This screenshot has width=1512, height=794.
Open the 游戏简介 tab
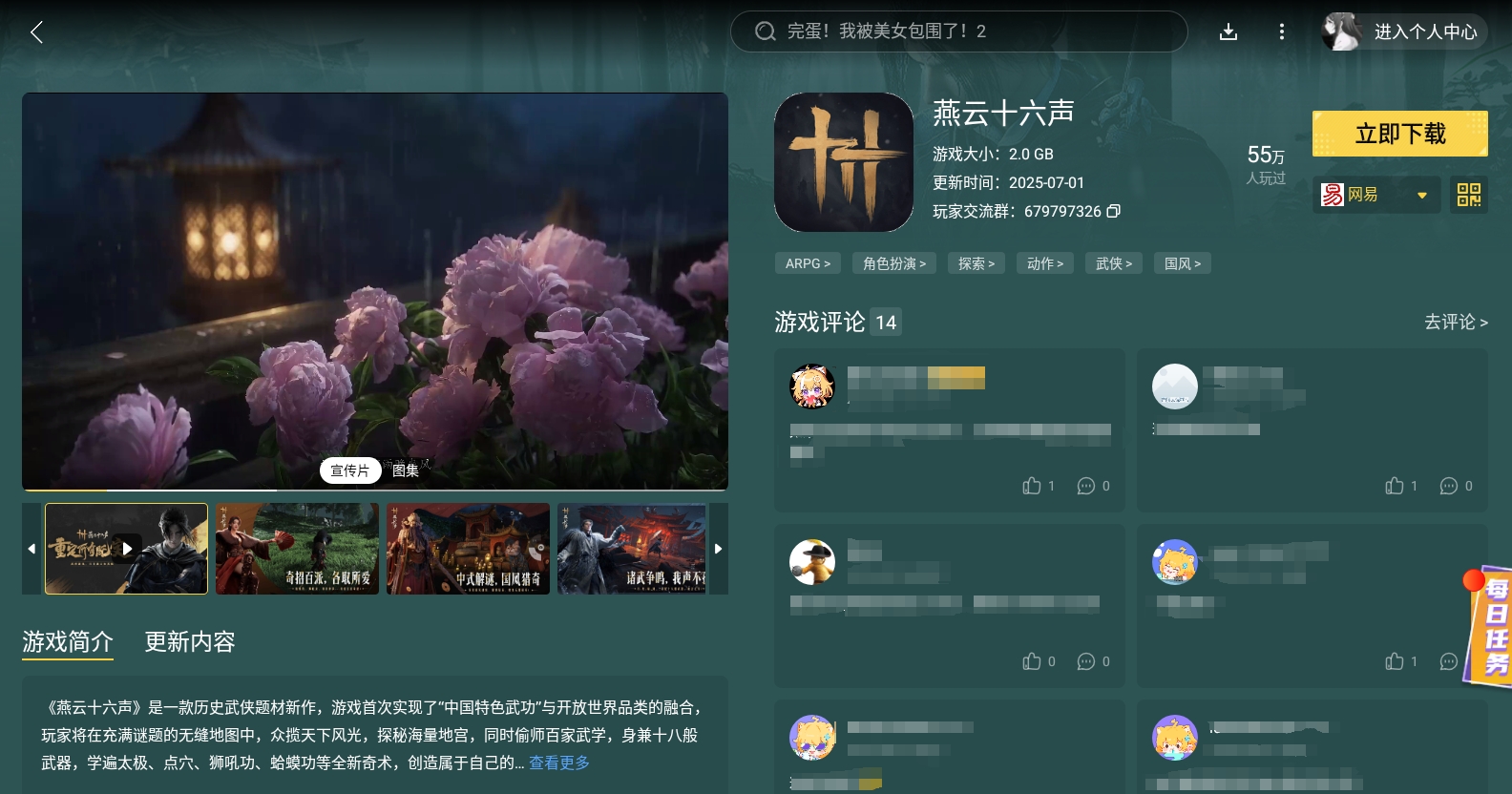tap(68, 641)
